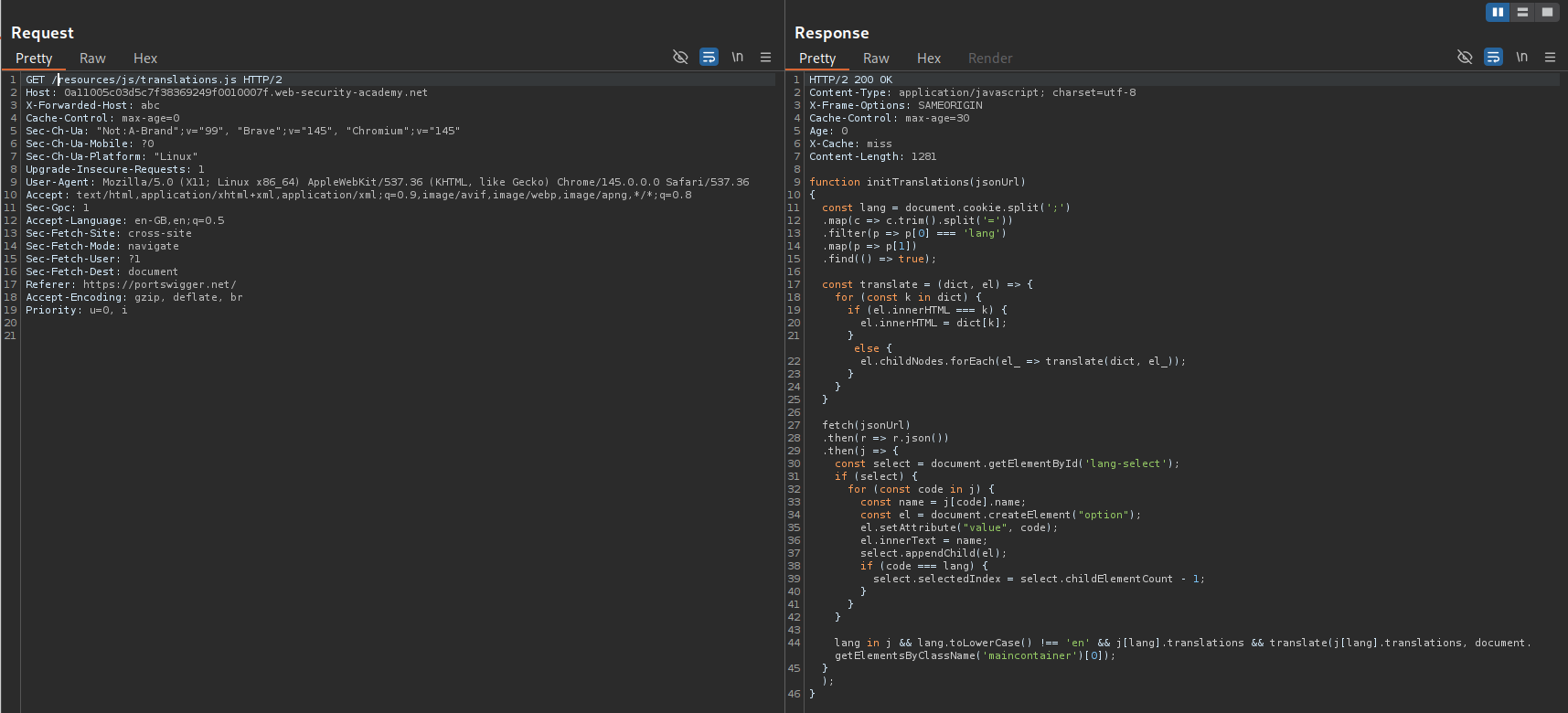Select combined single-pane layout icon
The image size is (1568, 713).
coord(1547,12)
